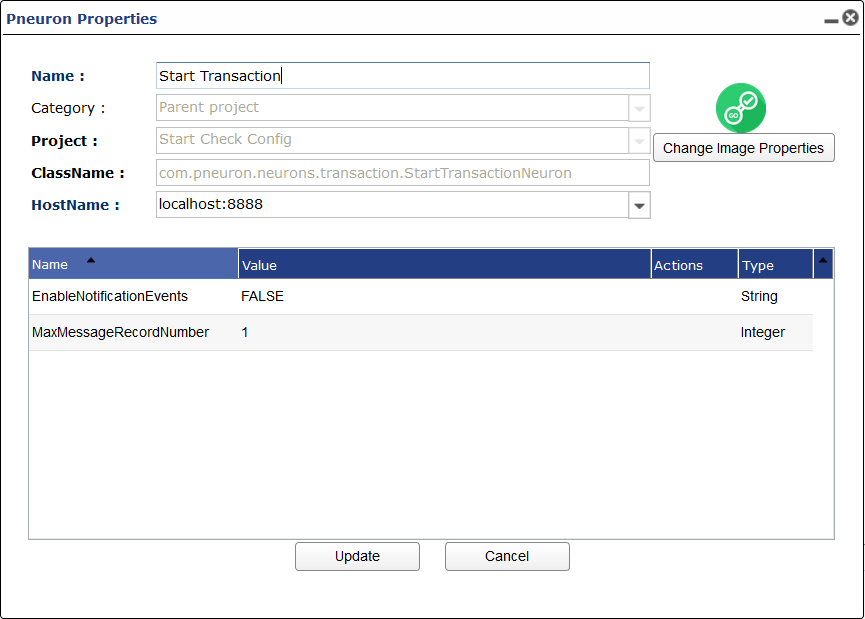Screen dimensions: 865x619
Task: Click the value 1 for MaxMessageRecordNumber
Action: click(244, 332)
